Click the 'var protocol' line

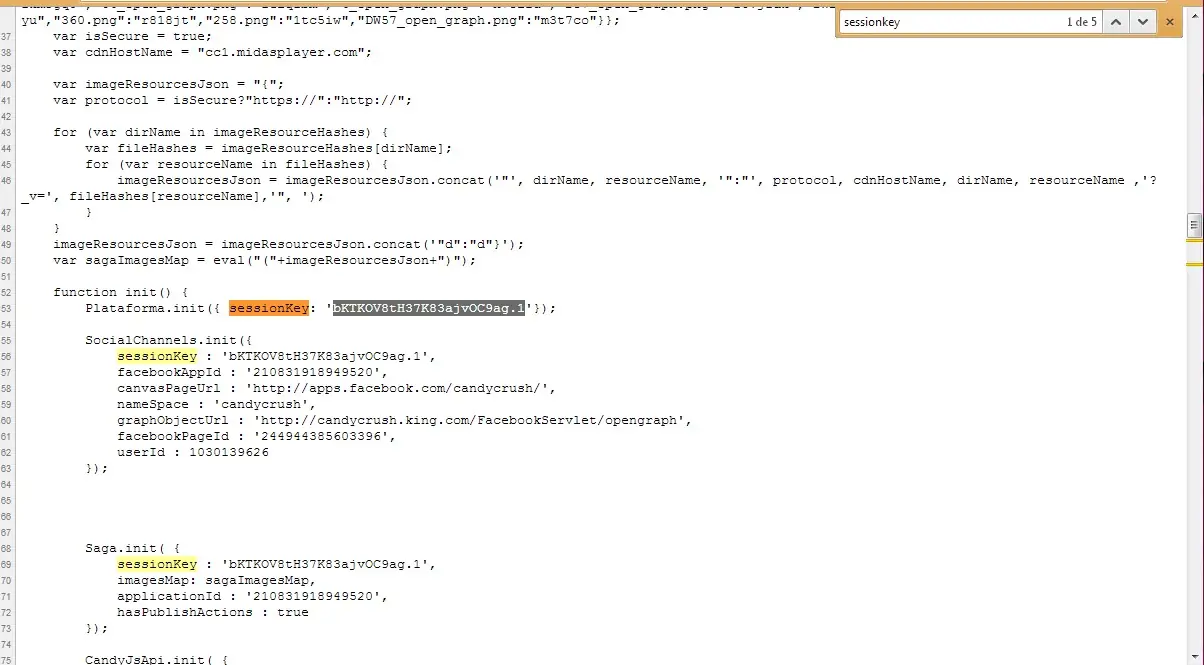pyautogui.click(x=233, y=100)
